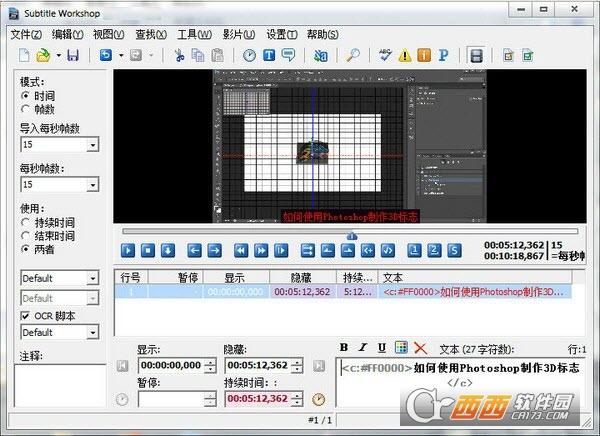Remove formatting tags red X icon
The image size is (600, 436).
(x=420, y=348)
